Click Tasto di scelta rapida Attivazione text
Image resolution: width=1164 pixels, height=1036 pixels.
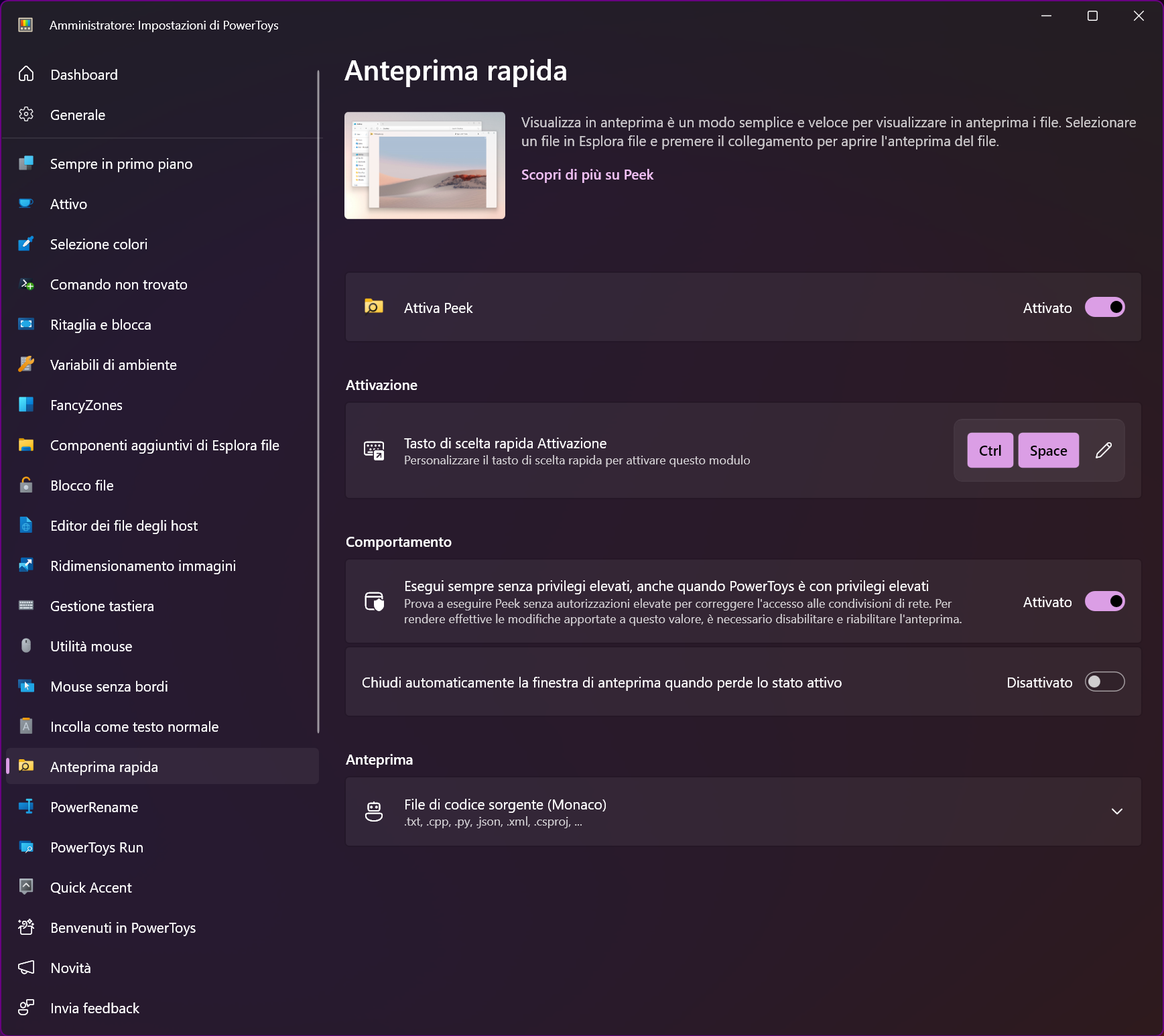pyautogui.click(x=505, y=443)
